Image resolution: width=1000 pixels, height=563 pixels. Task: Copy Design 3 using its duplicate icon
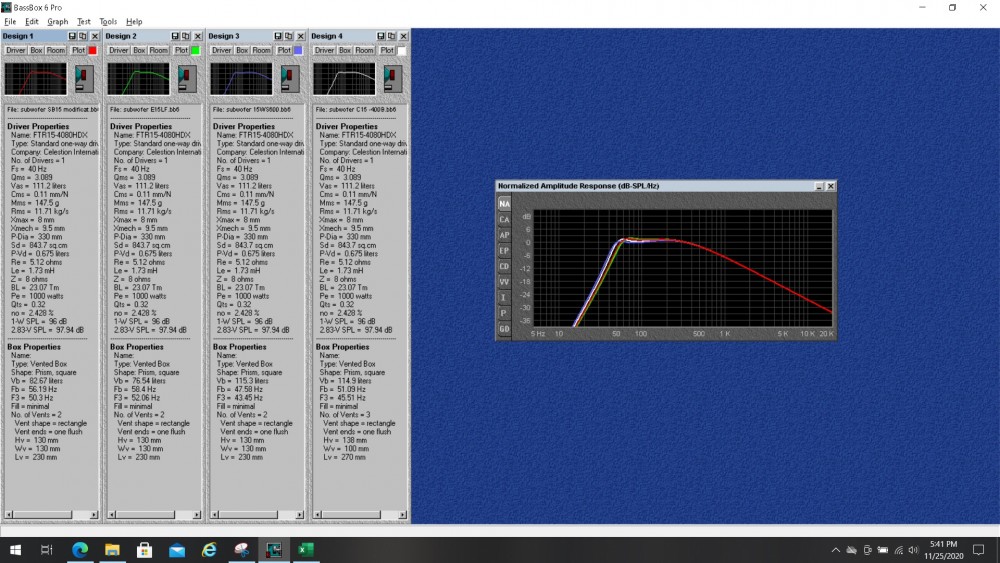coord(289,36)
